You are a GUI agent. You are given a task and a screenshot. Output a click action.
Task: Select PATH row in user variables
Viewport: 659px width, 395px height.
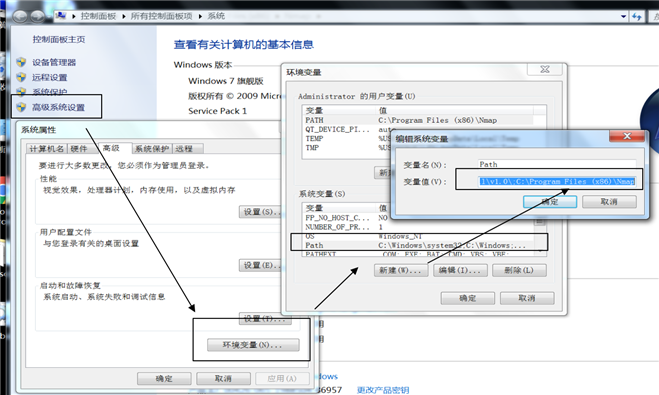(419, 120)
